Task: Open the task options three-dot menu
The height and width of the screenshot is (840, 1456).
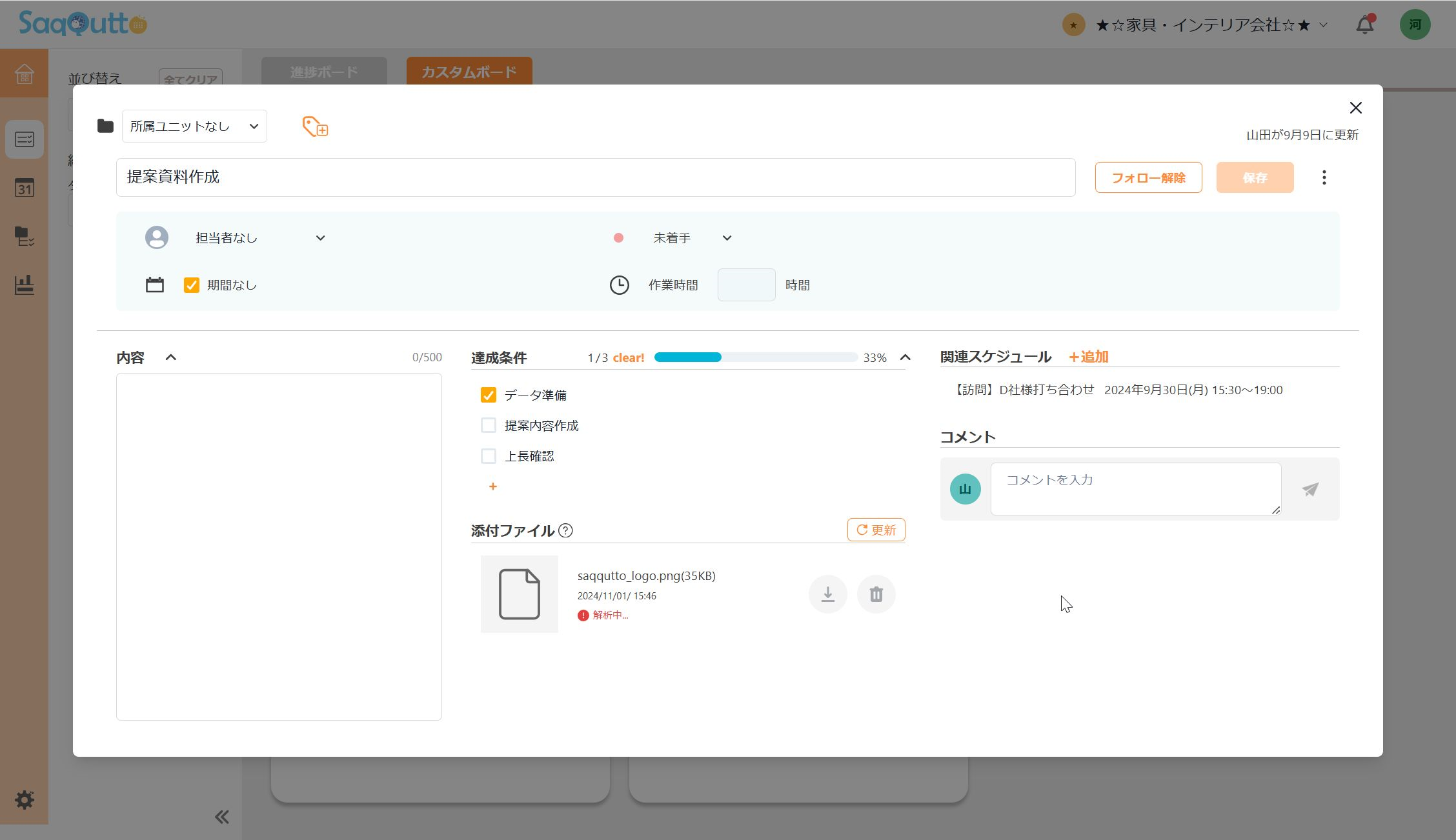Action: [1324, 177]
